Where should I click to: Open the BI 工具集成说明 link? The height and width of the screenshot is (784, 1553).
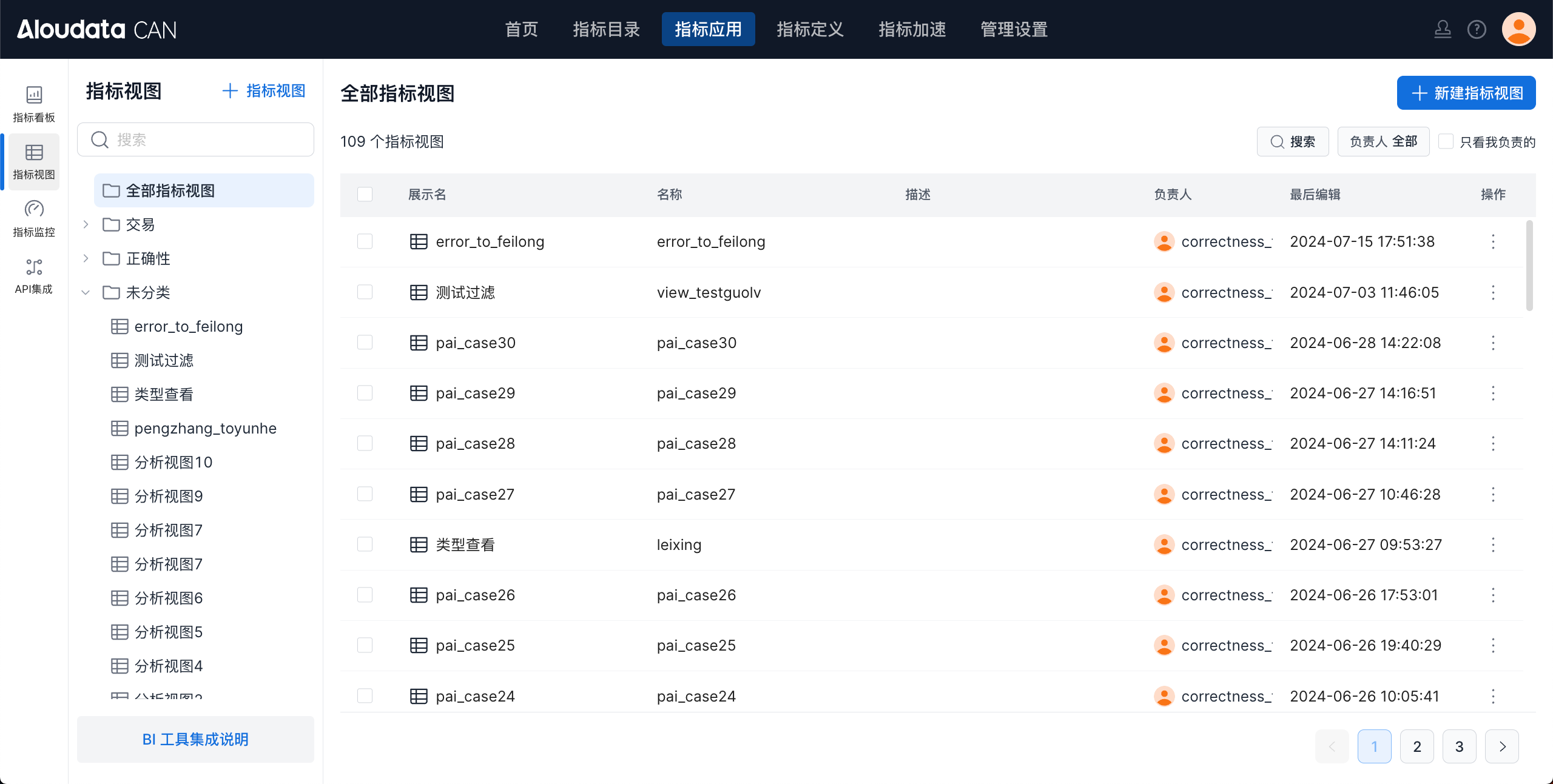click(x=195, y=739)
